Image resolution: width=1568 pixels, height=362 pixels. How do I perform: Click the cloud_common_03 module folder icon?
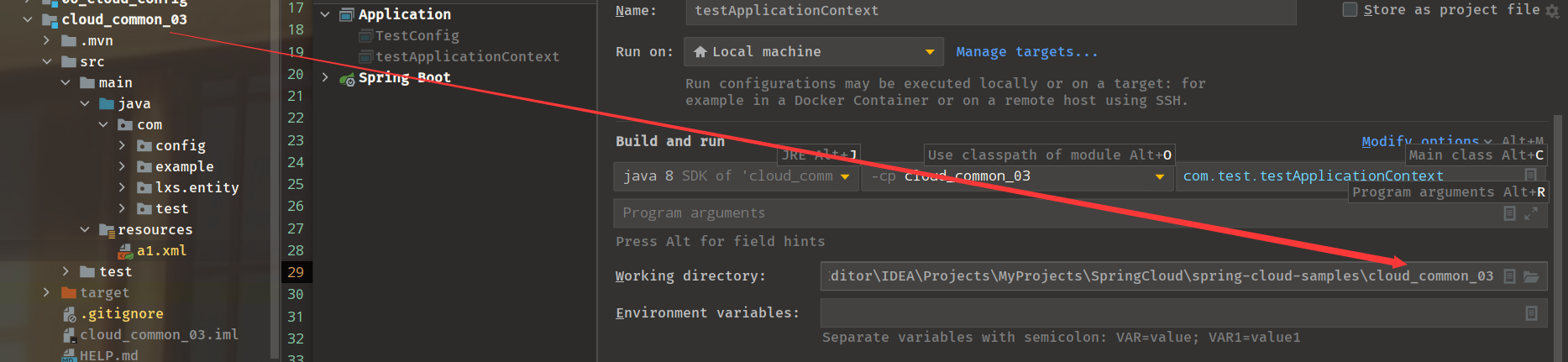(50, 19)
